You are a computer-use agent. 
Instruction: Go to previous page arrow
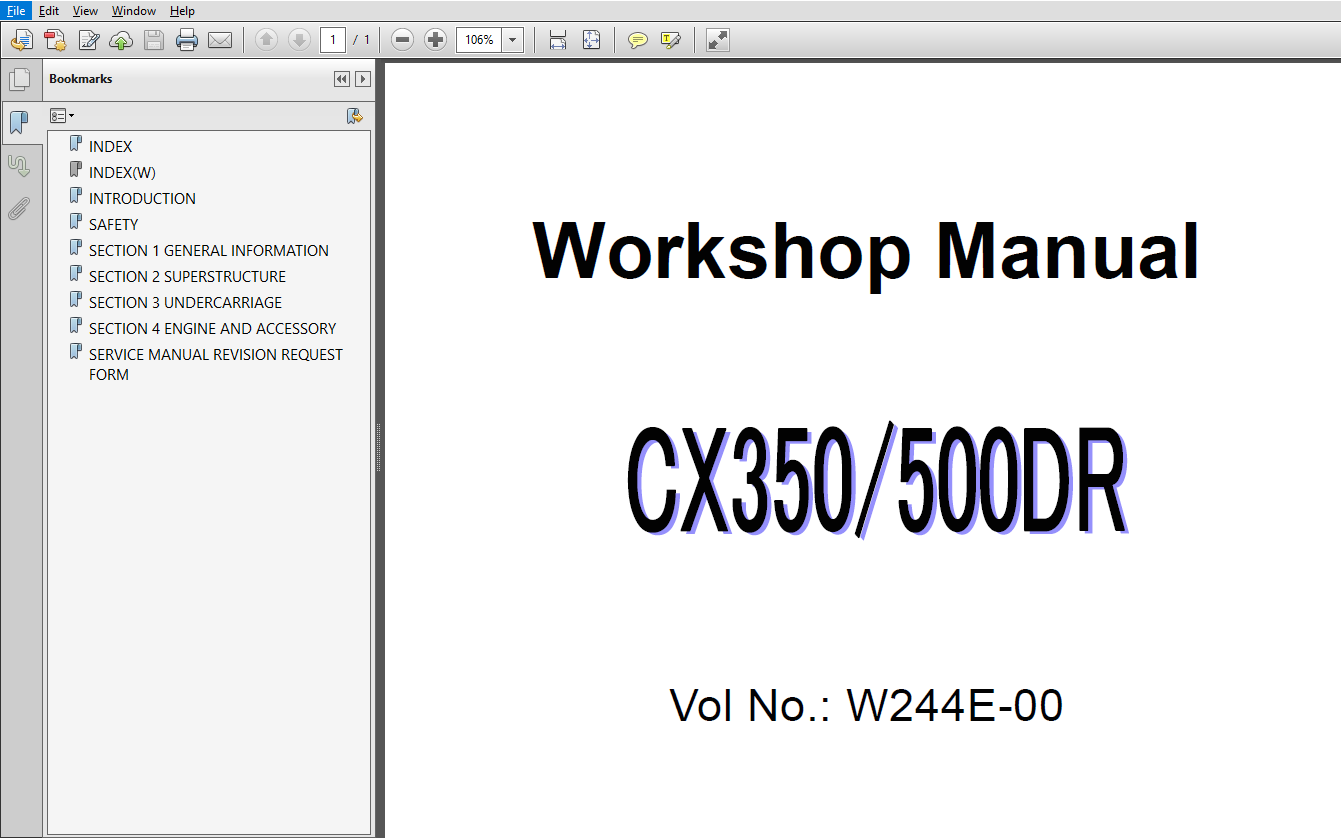(x=266, y=40)
